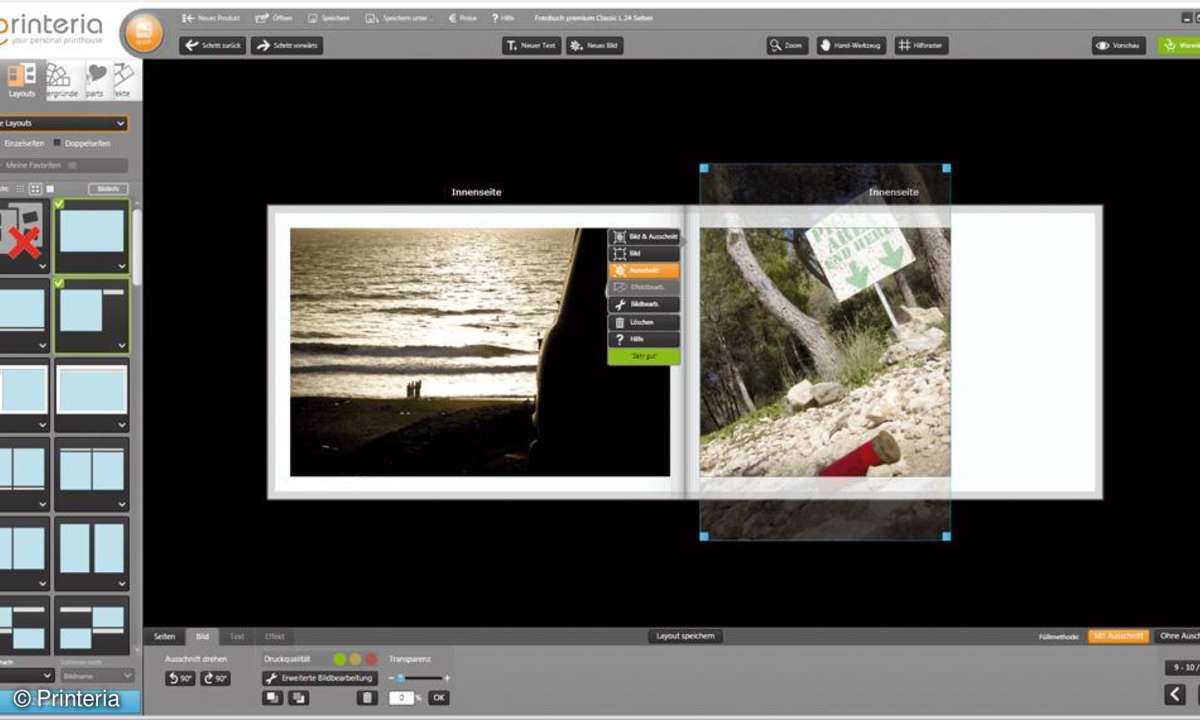Select the checked image-with-caption-bar layout

tap(91, 314)
